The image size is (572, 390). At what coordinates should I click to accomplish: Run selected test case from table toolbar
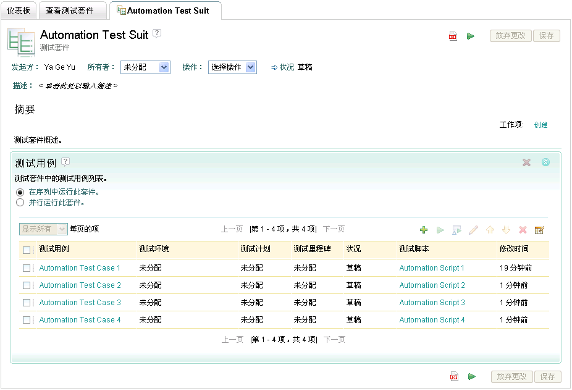pyautogui.click(x=440, y=230)
